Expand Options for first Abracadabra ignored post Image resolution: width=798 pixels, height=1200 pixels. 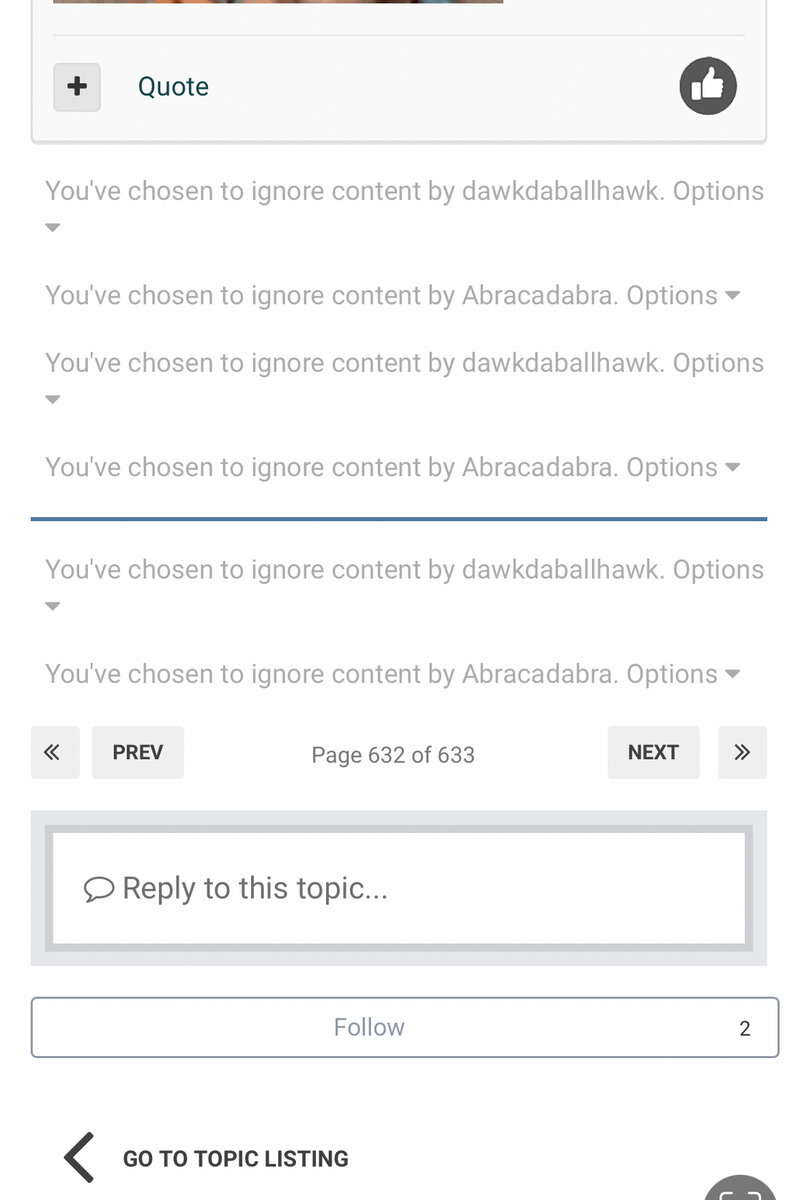(x=682, y=296)
